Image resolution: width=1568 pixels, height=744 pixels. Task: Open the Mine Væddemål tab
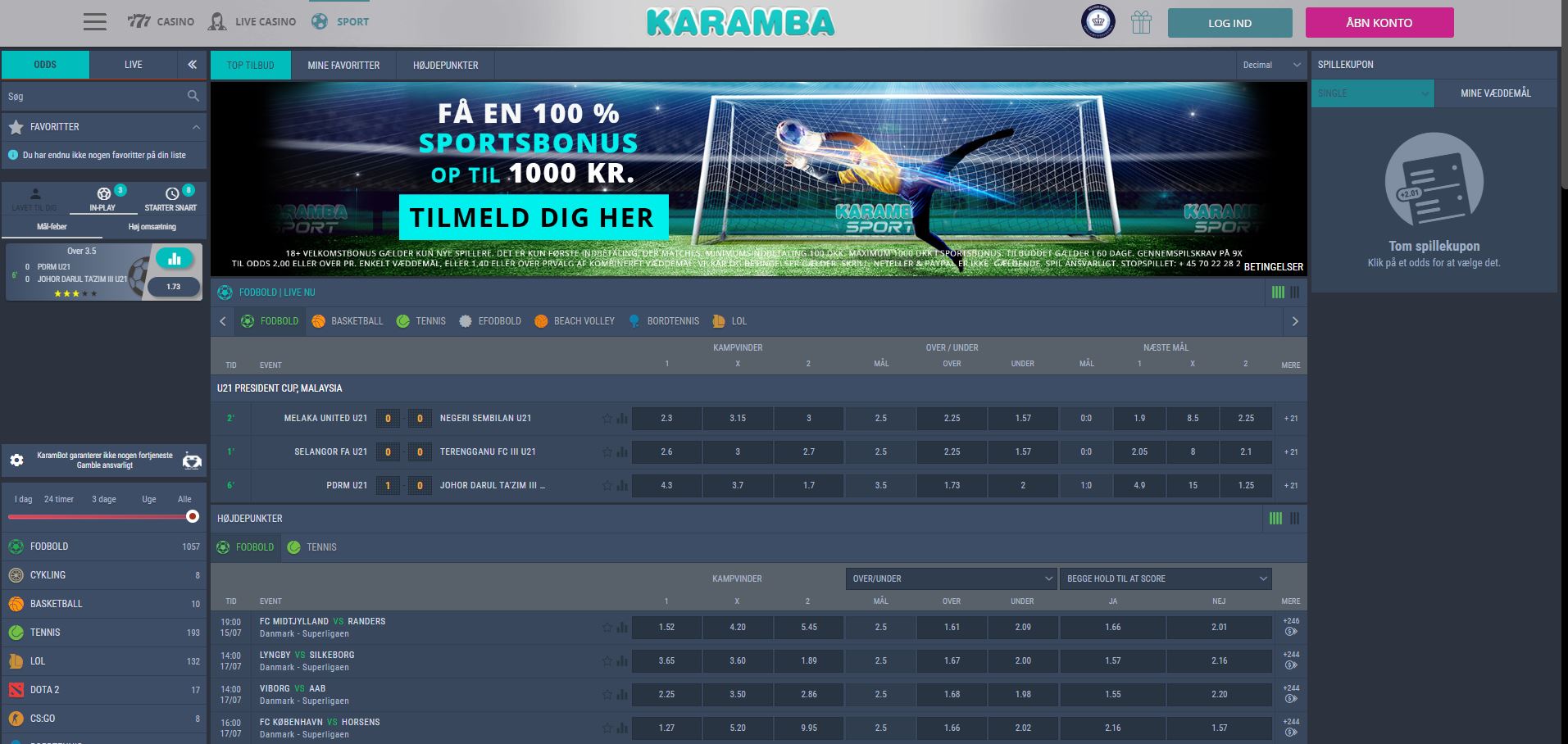coord(1496,93)
